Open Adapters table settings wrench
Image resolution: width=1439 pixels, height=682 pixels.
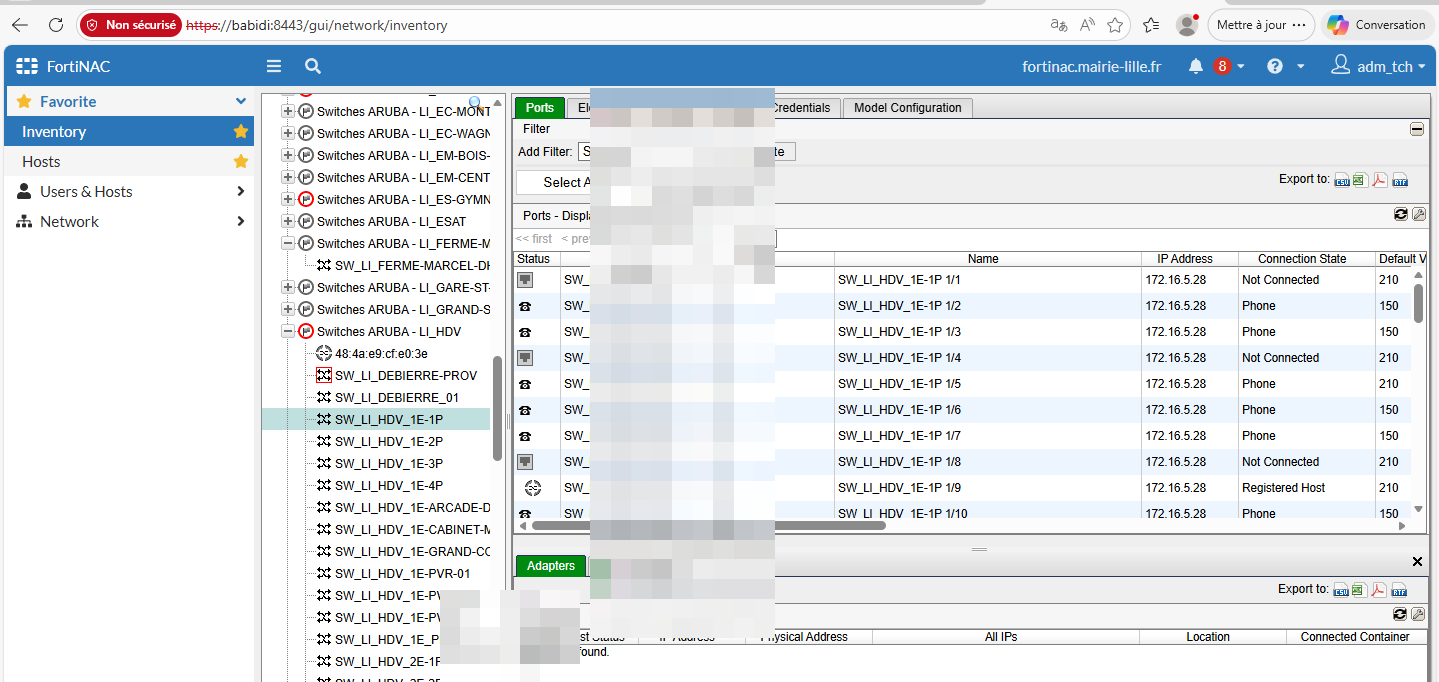click(1418, 614)
